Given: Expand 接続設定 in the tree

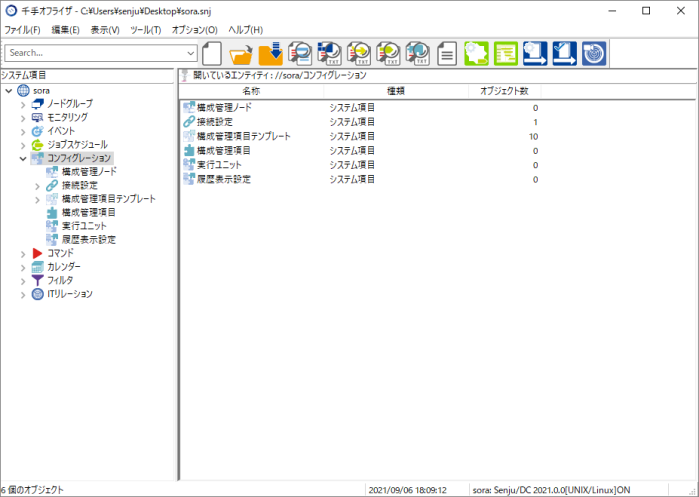Looking at the screenshot, I should coord(37,186).
